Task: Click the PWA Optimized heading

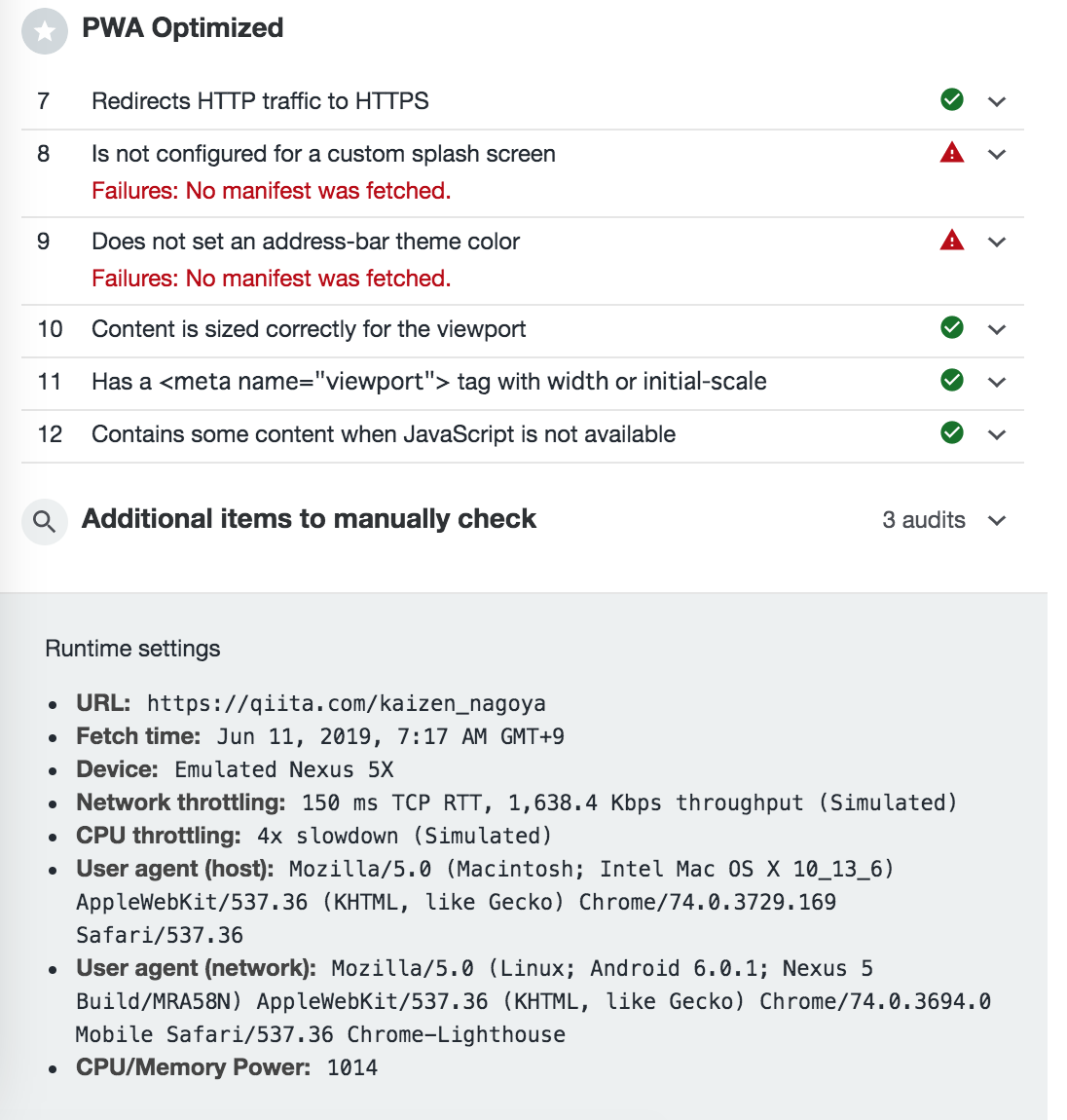Action: click(182, 28)
